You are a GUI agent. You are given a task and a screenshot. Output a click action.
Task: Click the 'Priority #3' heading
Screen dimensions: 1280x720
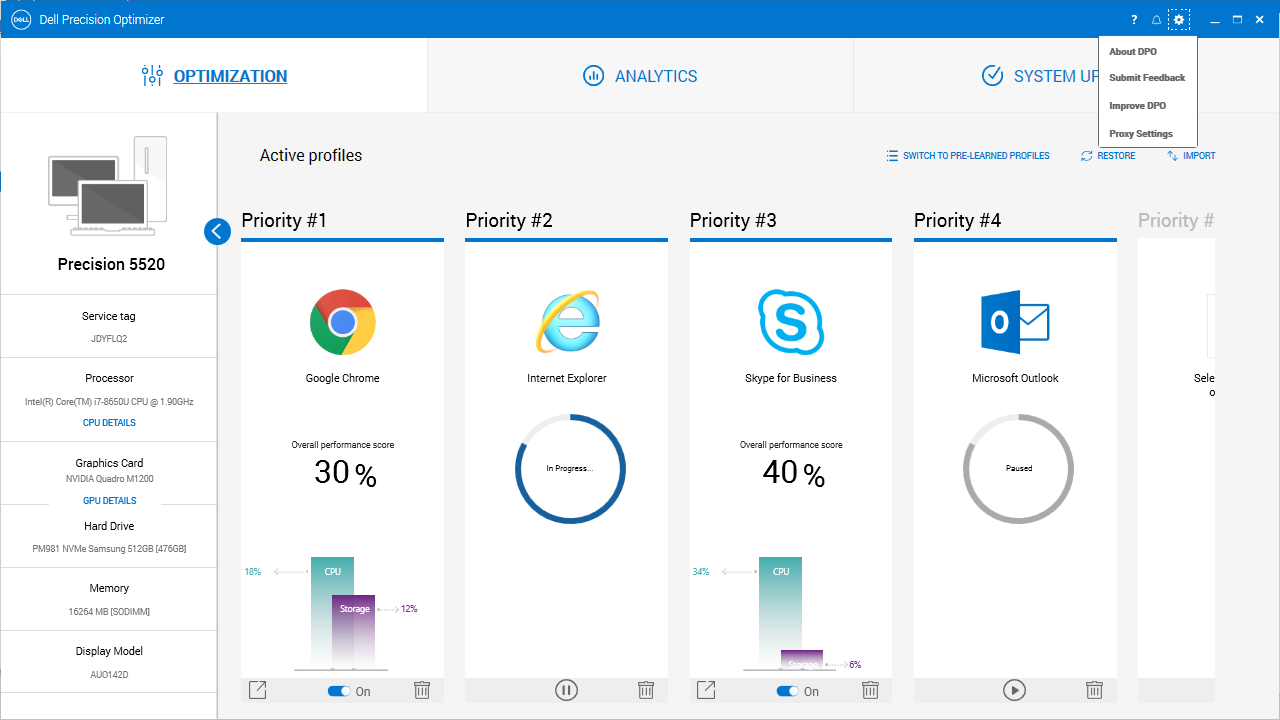tap(733, 220)
